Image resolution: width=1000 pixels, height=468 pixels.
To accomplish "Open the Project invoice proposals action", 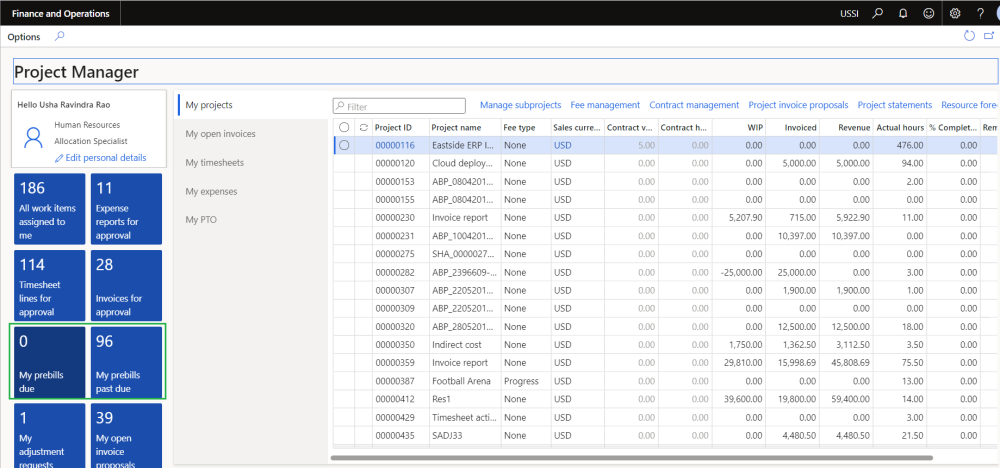I will click(798, 105).
